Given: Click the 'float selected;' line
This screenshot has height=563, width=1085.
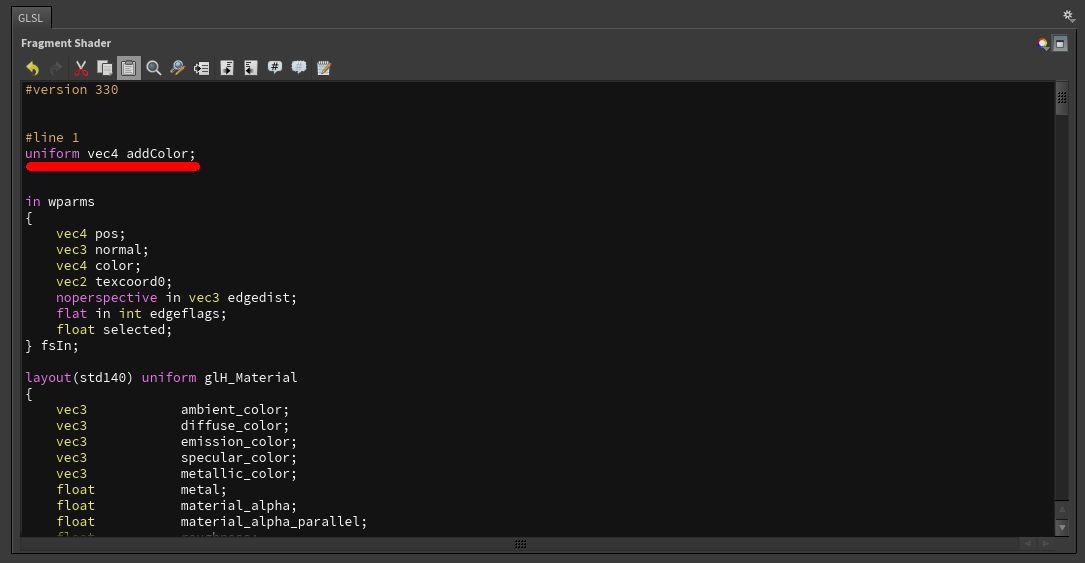Looking at the screenshot, I should 114,329.
